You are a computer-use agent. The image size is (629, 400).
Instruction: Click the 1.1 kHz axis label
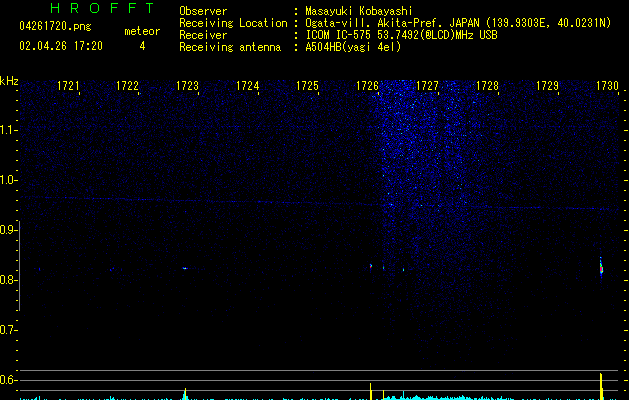[x=8, y=130]
